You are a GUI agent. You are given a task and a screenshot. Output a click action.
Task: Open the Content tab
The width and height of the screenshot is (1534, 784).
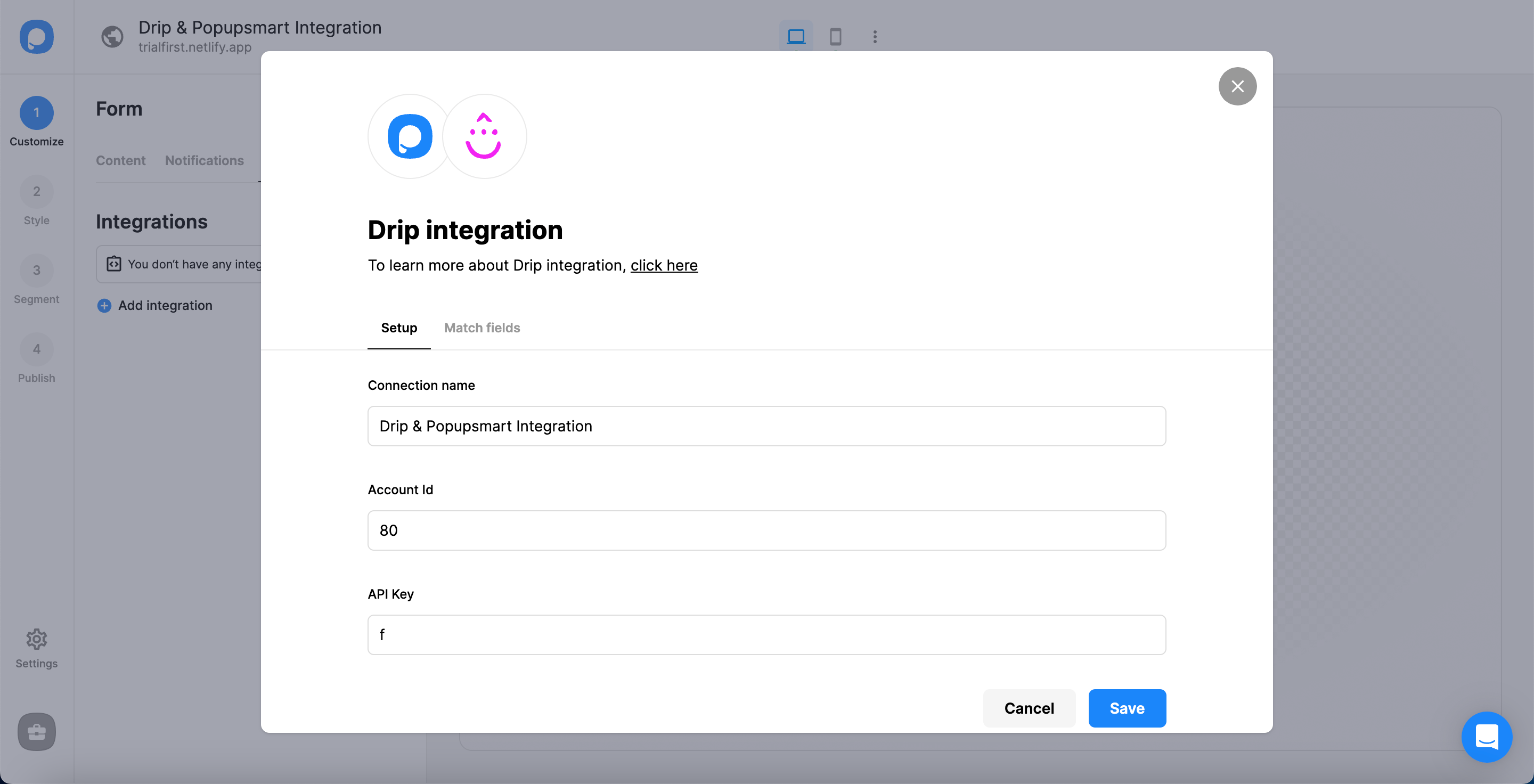(x=120, y=160)
